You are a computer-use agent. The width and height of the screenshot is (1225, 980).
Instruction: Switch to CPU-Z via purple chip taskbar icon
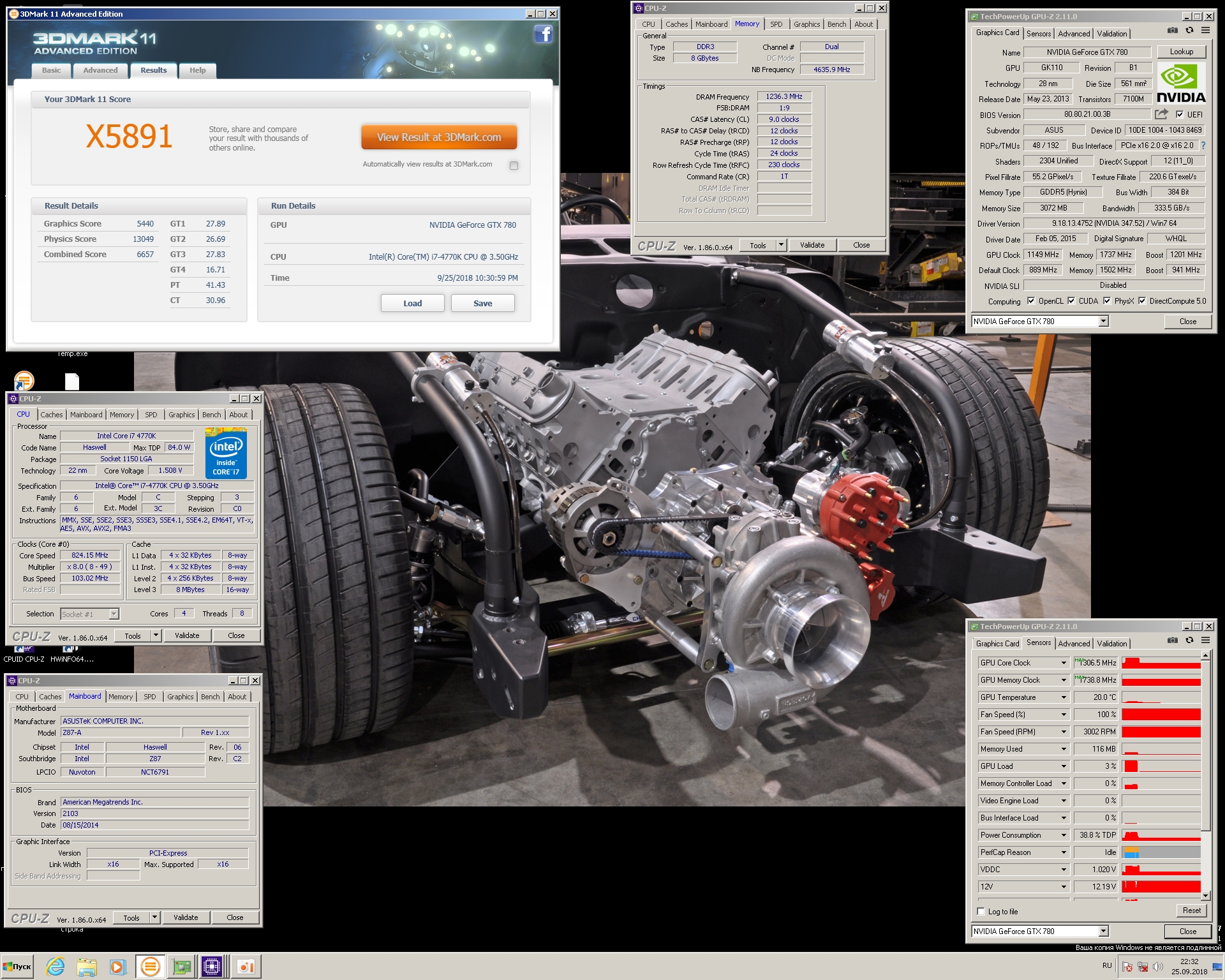(211, 967)
